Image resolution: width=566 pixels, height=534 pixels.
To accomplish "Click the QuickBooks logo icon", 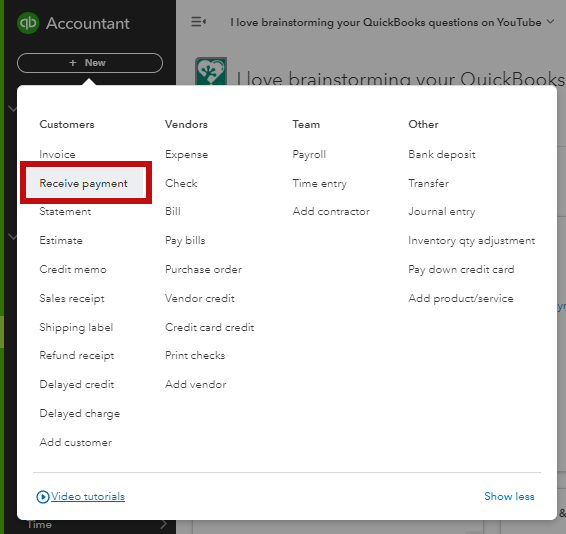I will 28,23.
